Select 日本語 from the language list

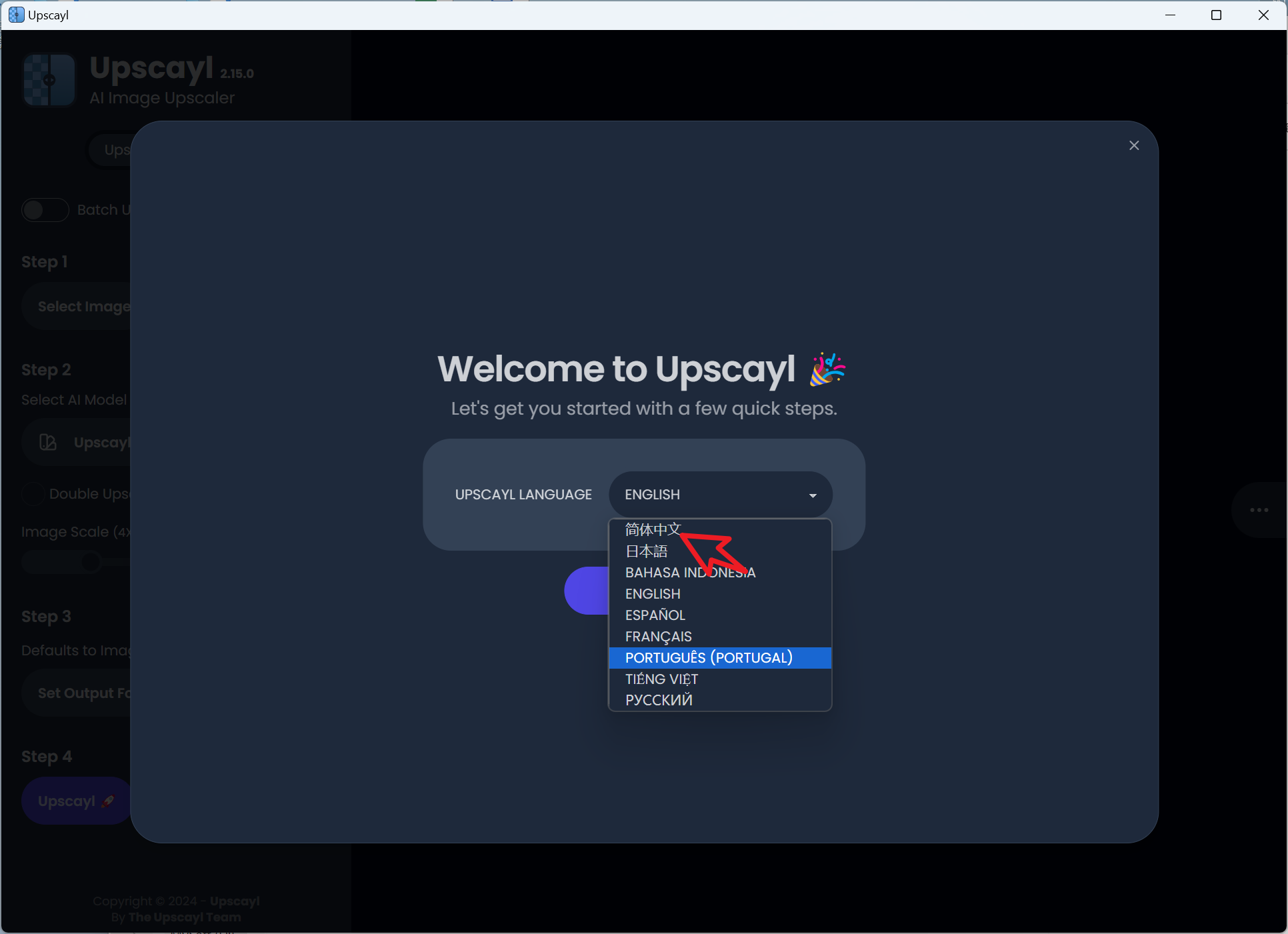[x=721, y=551]
